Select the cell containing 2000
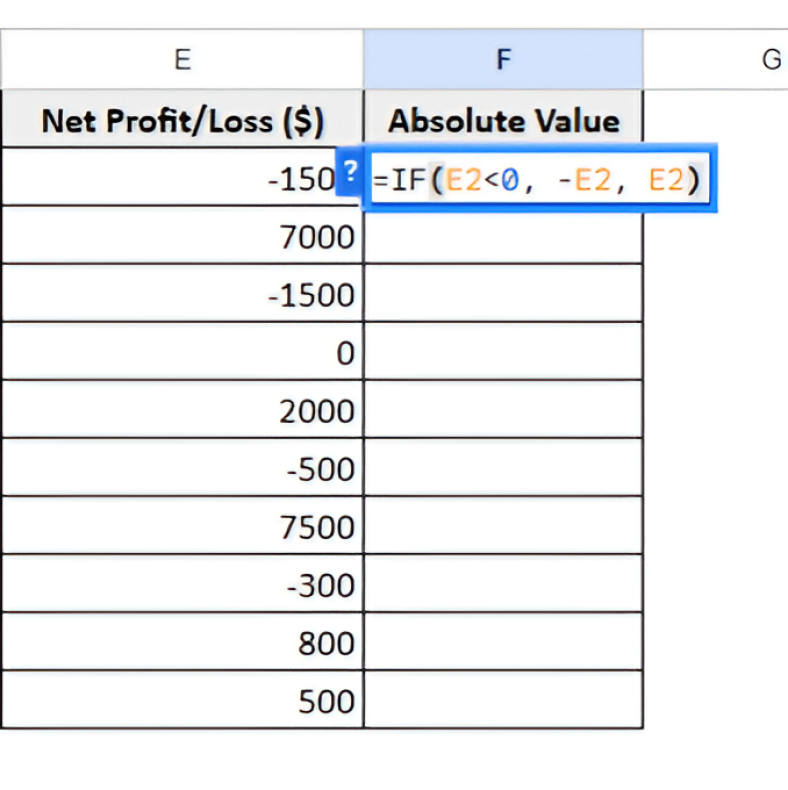788x790 pixels. pyautogui.click(x=182, y=411)
